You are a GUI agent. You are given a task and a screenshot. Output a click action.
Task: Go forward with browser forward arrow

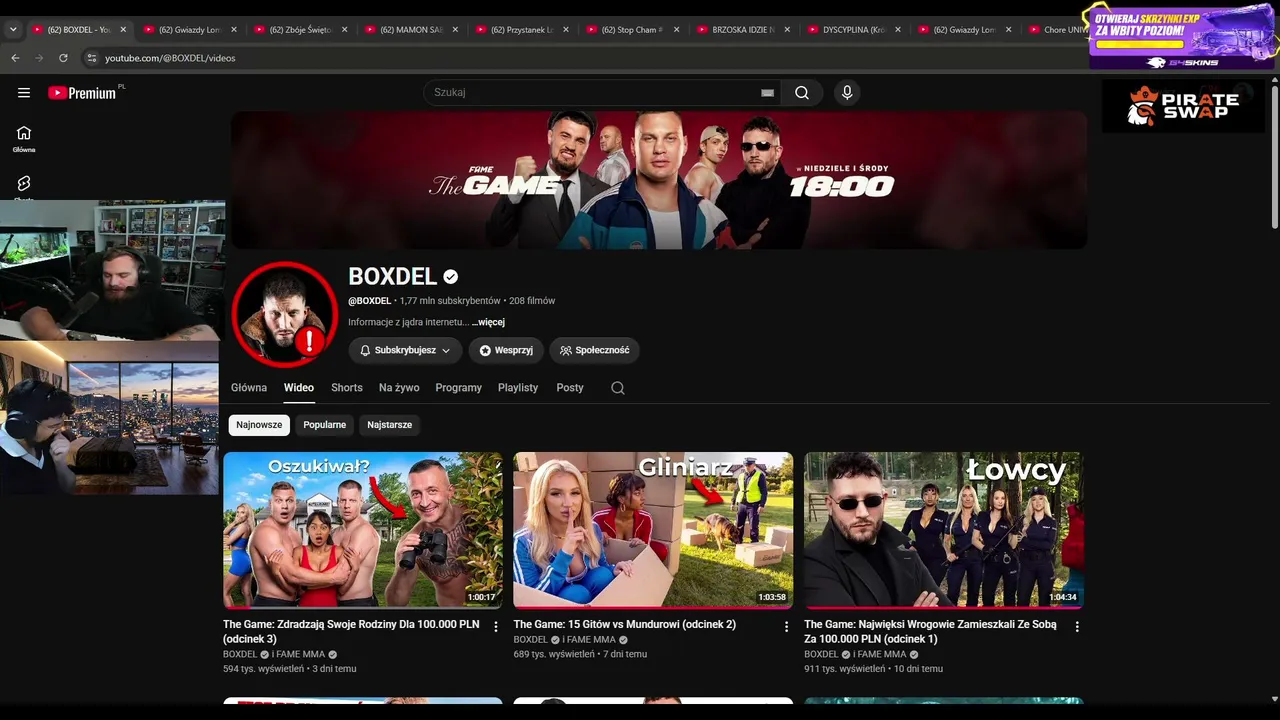(39, 58)
